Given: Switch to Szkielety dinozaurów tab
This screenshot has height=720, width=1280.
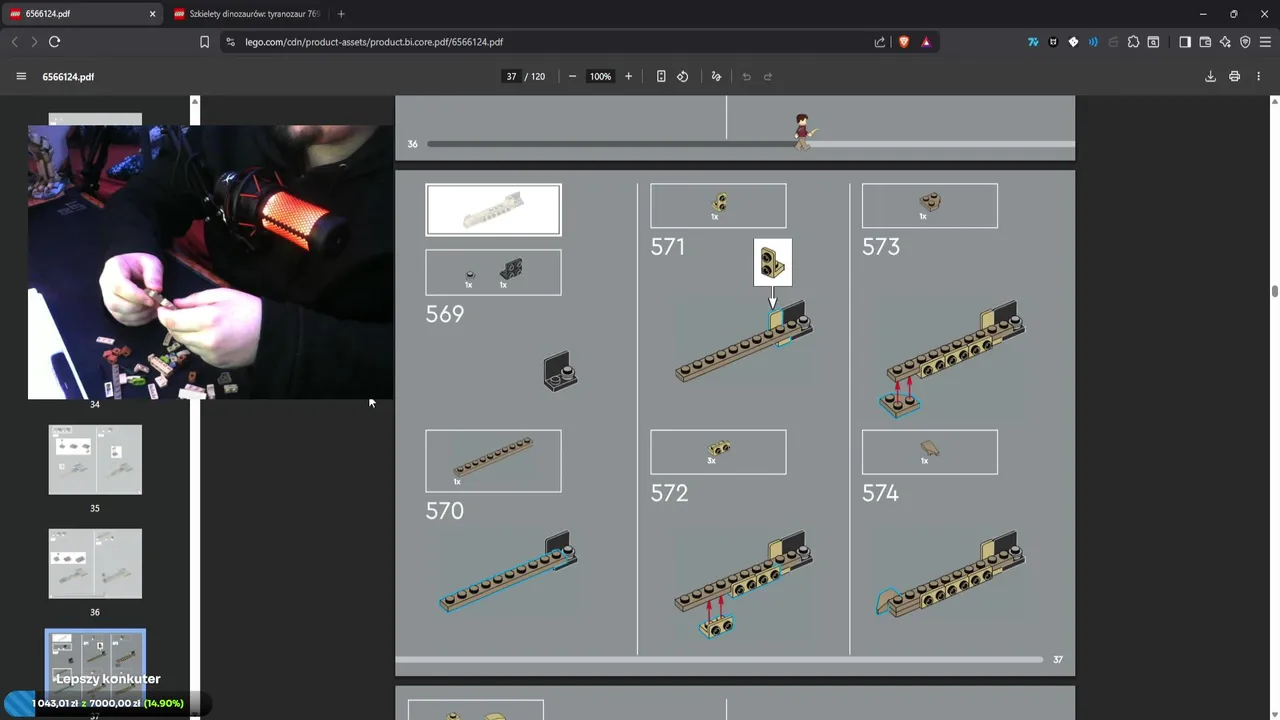Looking at the screenshot, I should [x=247, y=14].
